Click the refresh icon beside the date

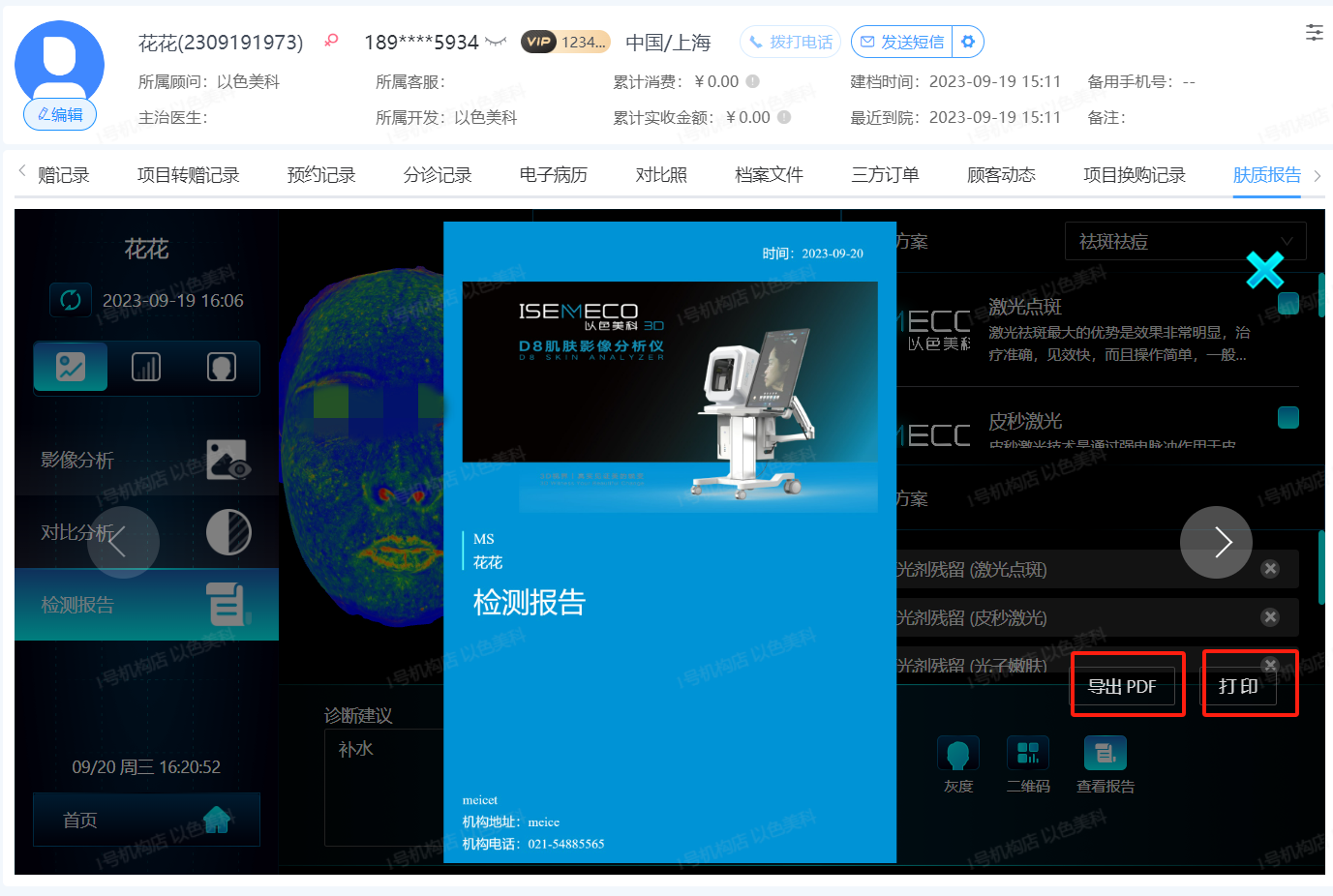pos(71,300)
